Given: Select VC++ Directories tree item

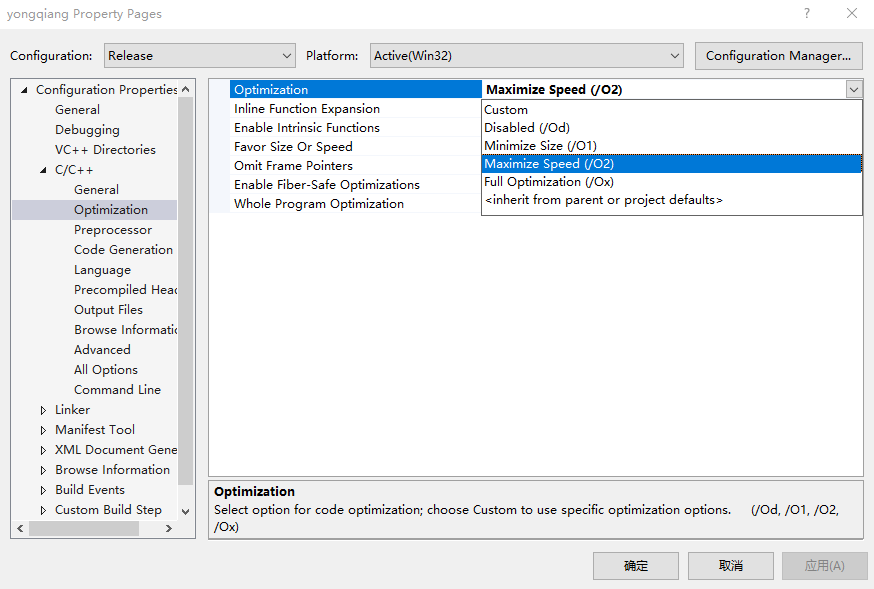Looking at the screenshot, I should (105, 150).
